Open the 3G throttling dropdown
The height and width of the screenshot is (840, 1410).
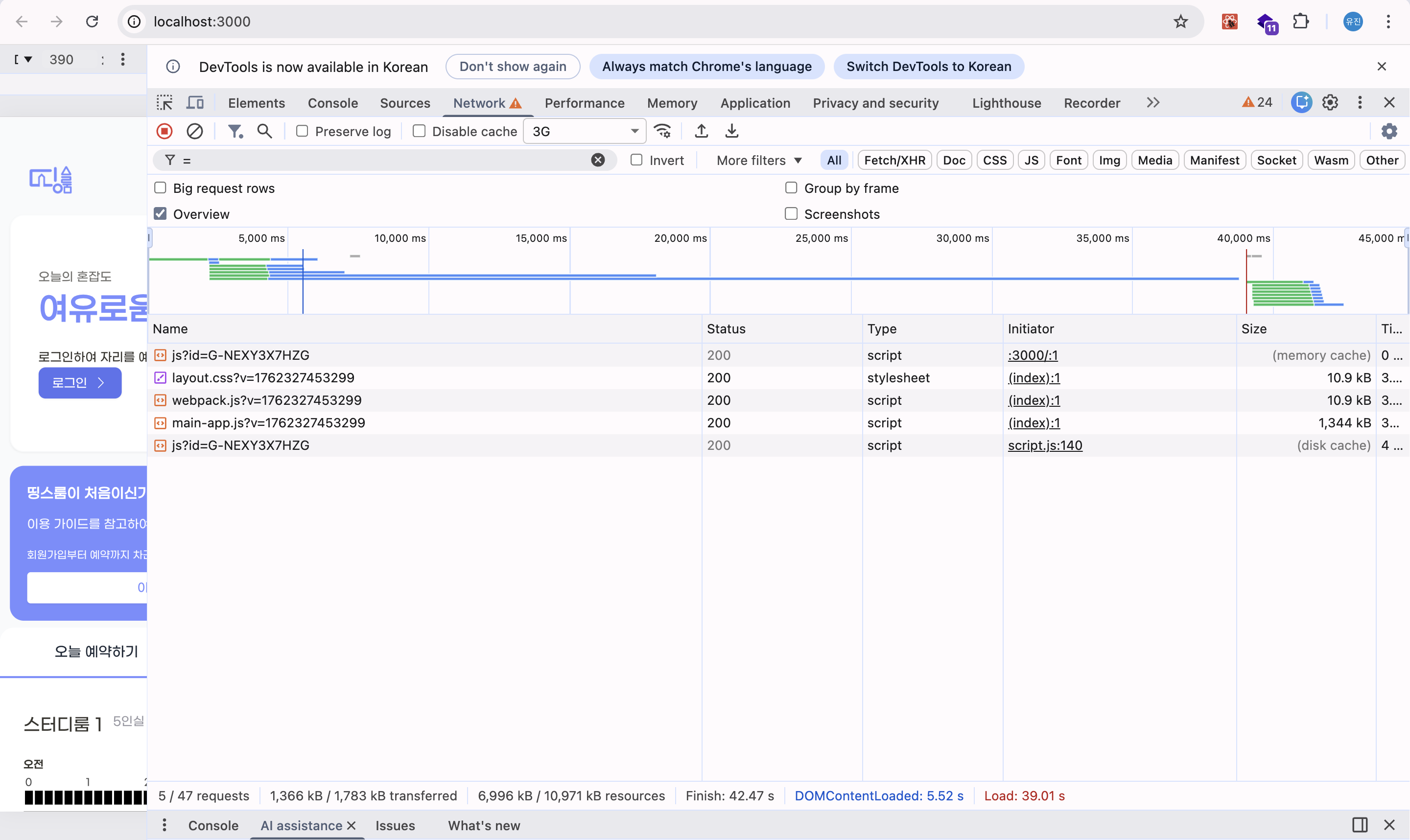pyautogui.click(x=585, y=131)
